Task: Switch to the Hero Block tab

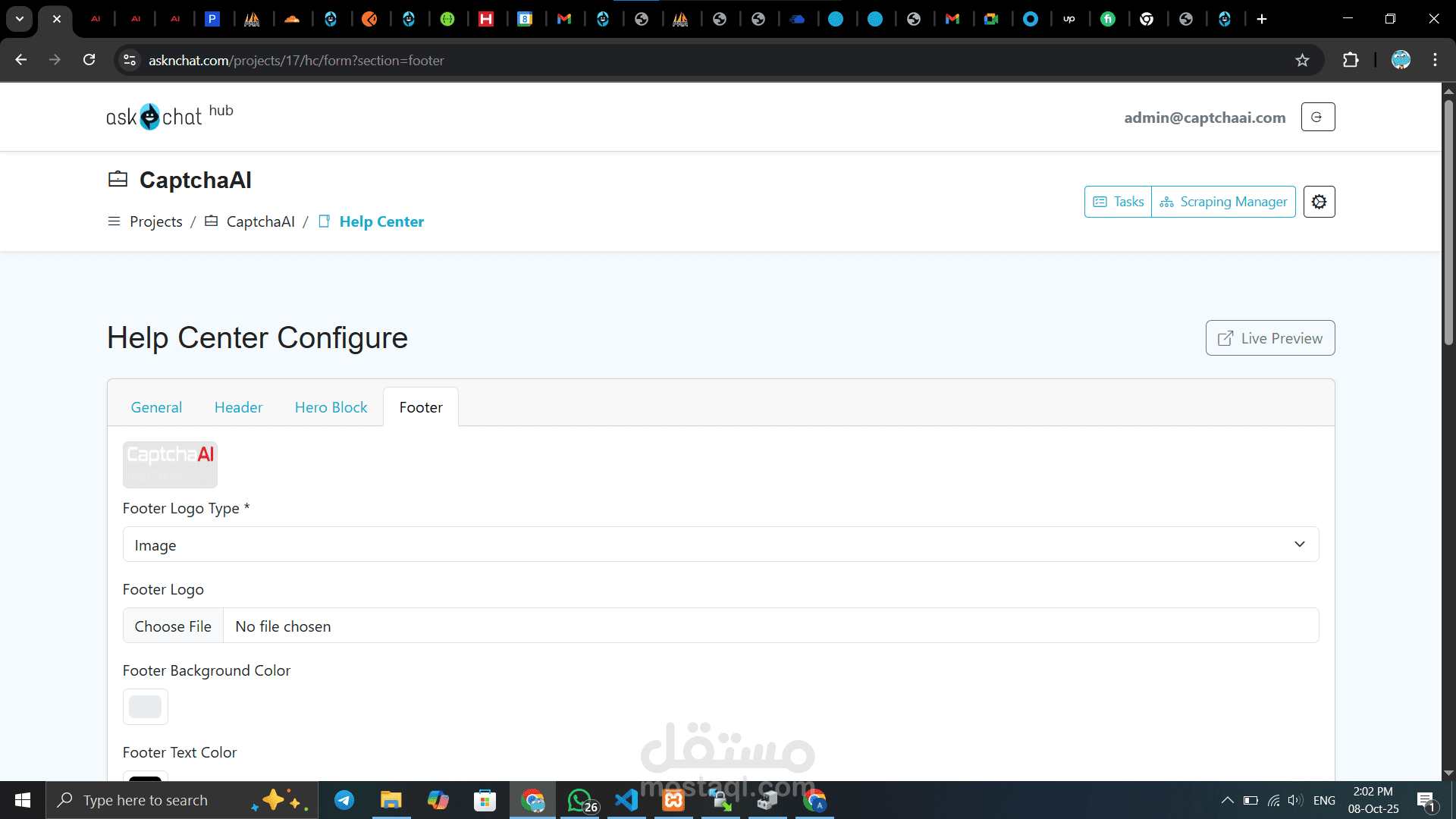Action: (x=331, y=407)
